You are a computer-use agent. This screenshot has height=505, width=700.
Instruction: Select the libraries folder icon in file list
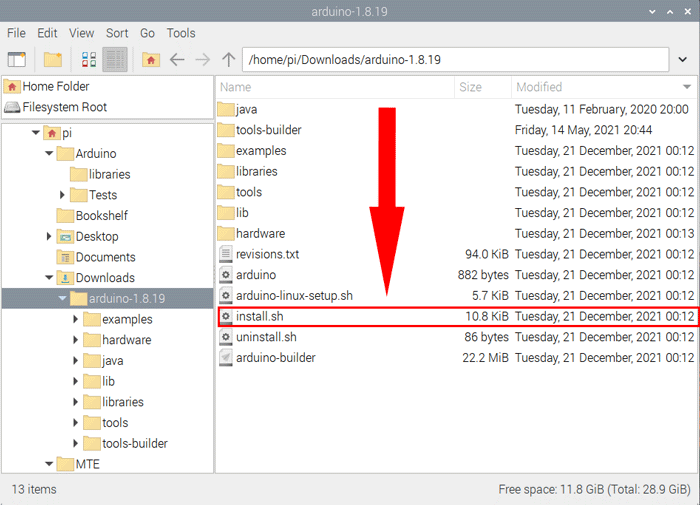(226, 171)
